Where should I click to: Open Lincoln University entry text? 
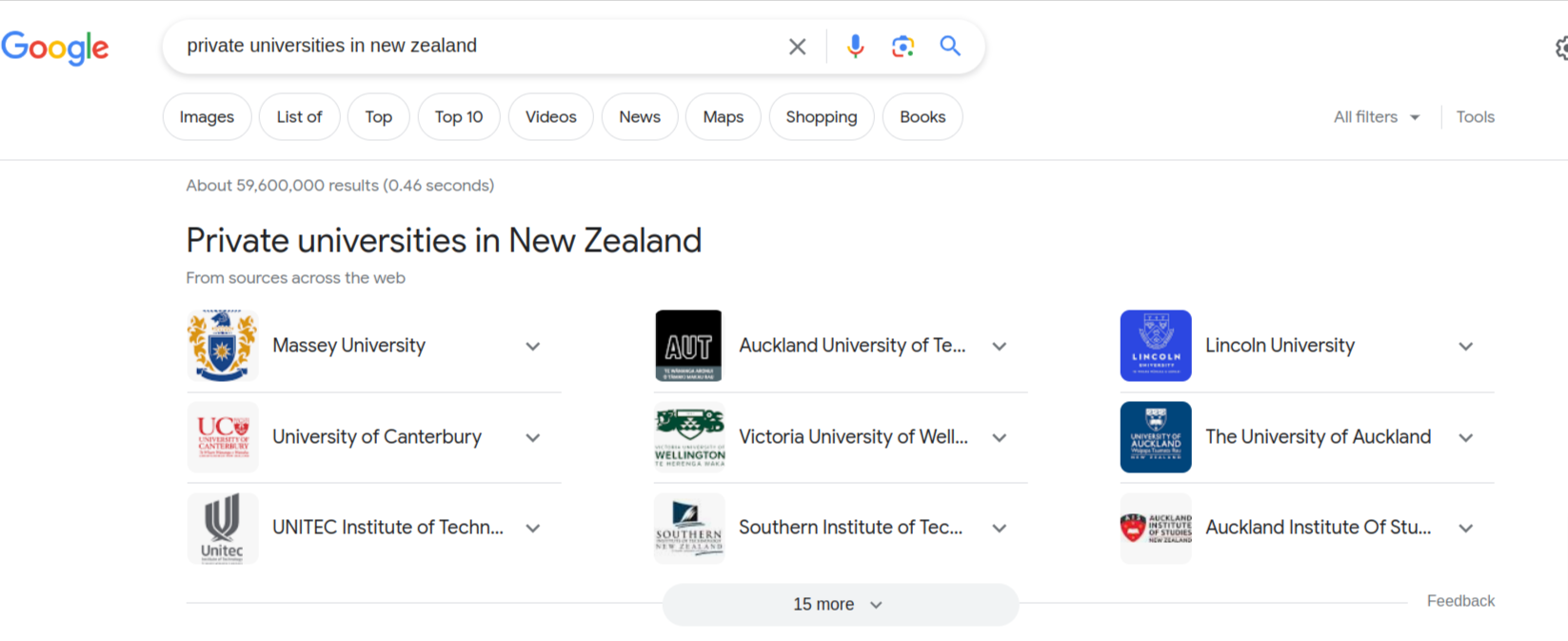click(x=1280, y=346)
